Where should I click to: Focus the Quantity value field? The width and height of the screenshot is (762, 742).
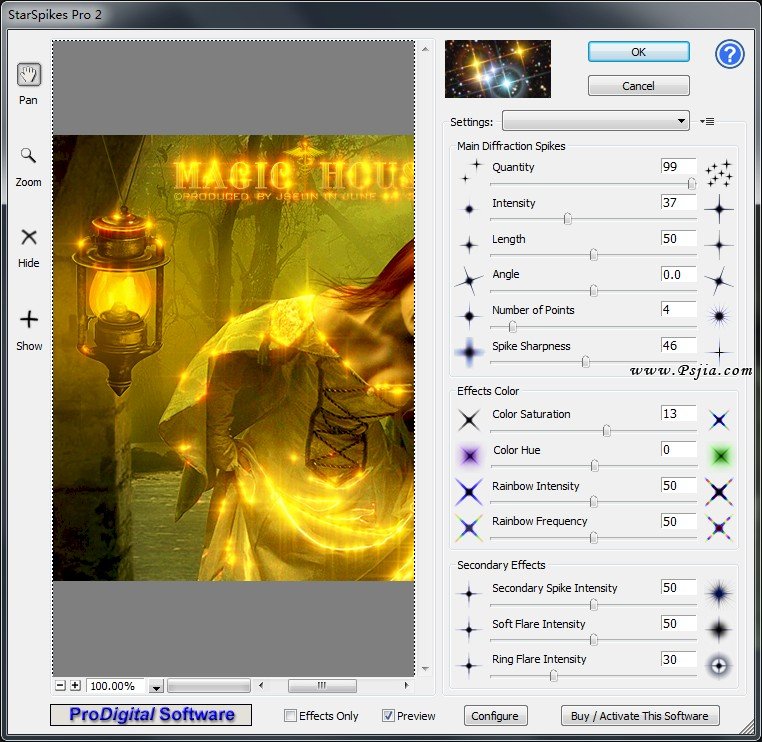(678, 166)
